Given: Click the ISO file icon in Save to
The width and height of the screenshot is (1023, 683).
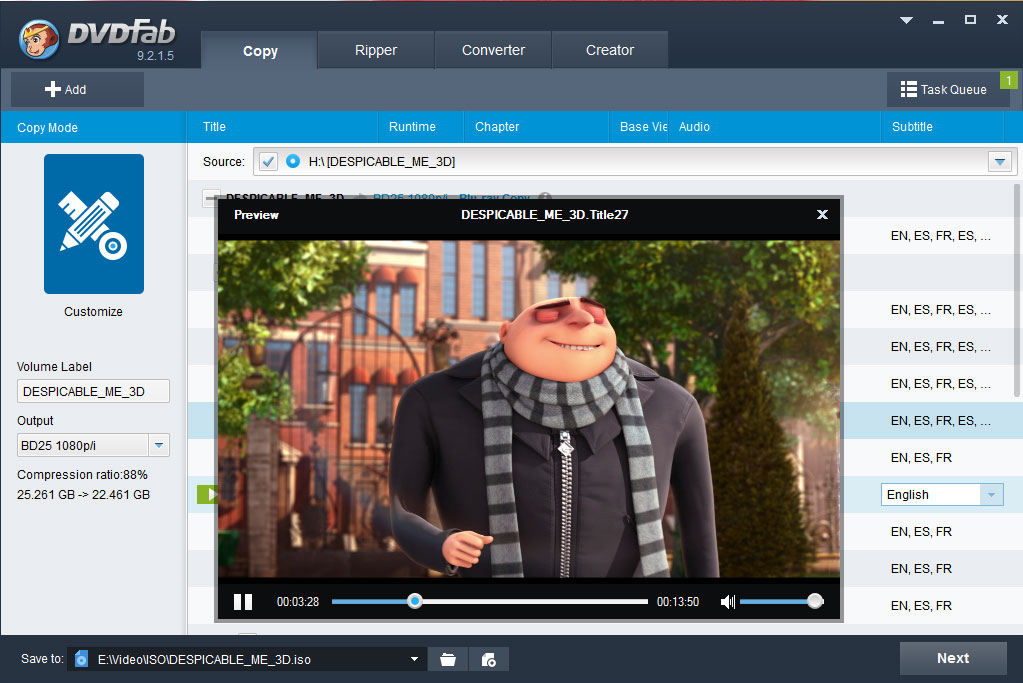Looking at the screenshot, I should click(81, 659).
